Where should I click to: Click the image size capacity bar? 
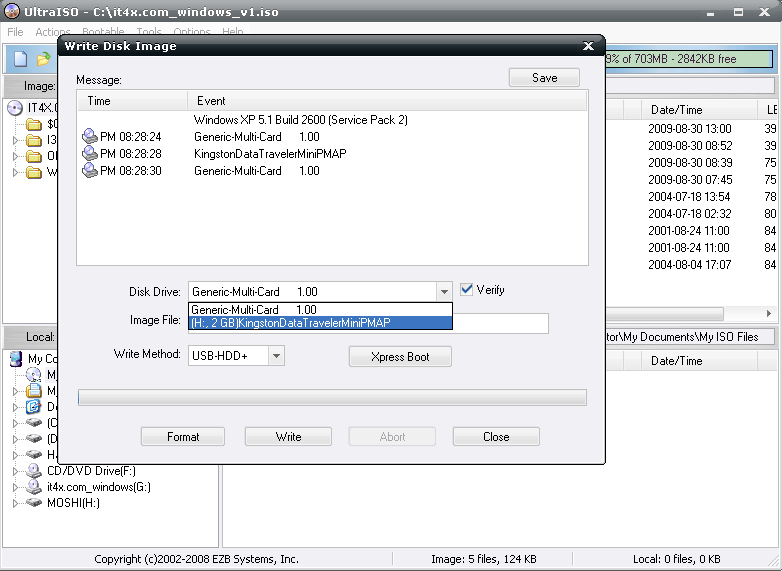(689, 59)
